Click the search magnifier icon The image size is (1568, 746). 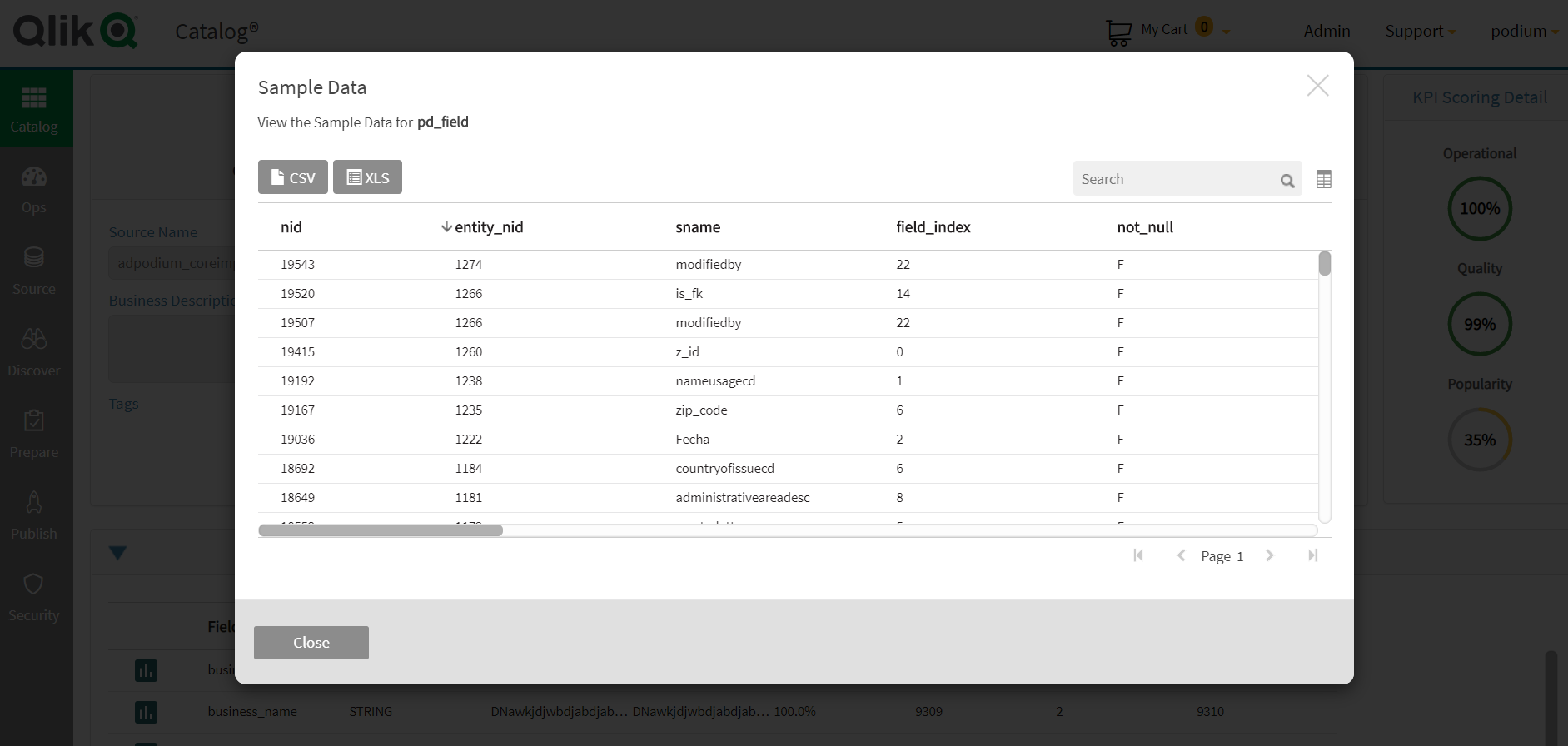(1287, 180)
